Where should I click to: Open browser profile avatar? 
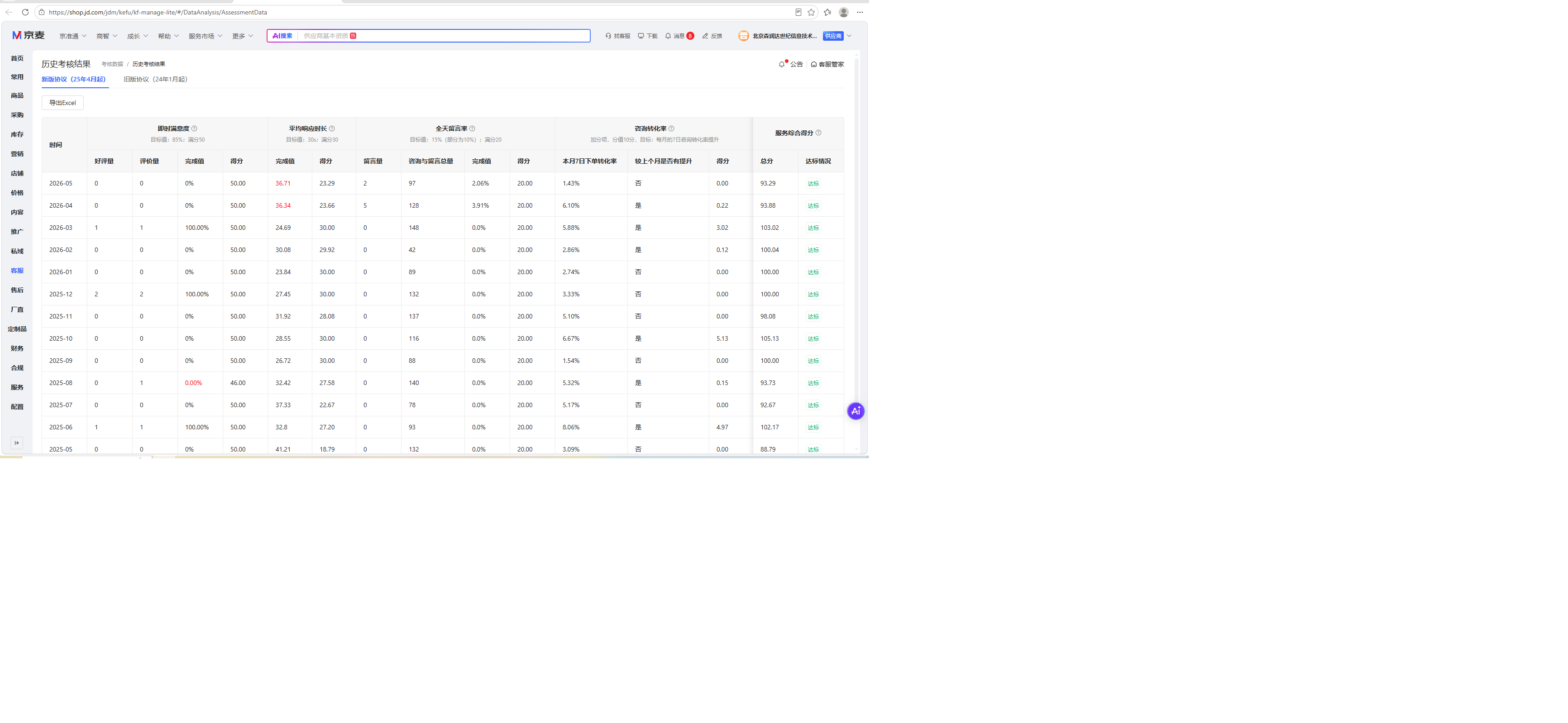(x=844, y=12)
